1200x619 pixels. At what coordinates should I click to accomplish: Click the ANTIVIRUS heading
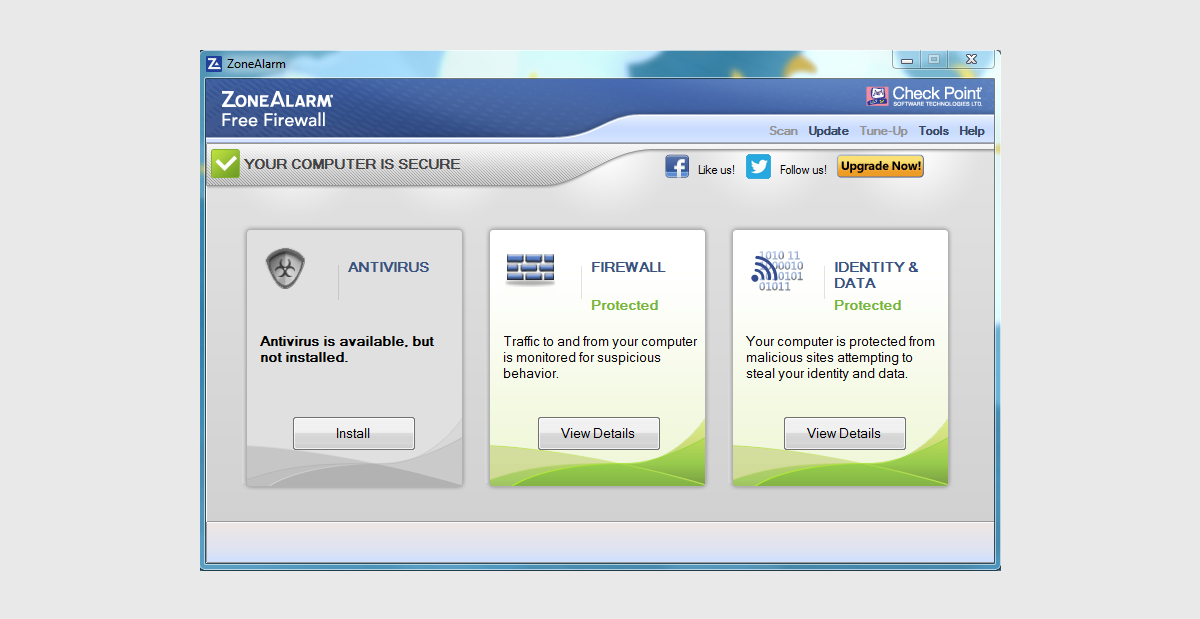click(x=389, y=267)
